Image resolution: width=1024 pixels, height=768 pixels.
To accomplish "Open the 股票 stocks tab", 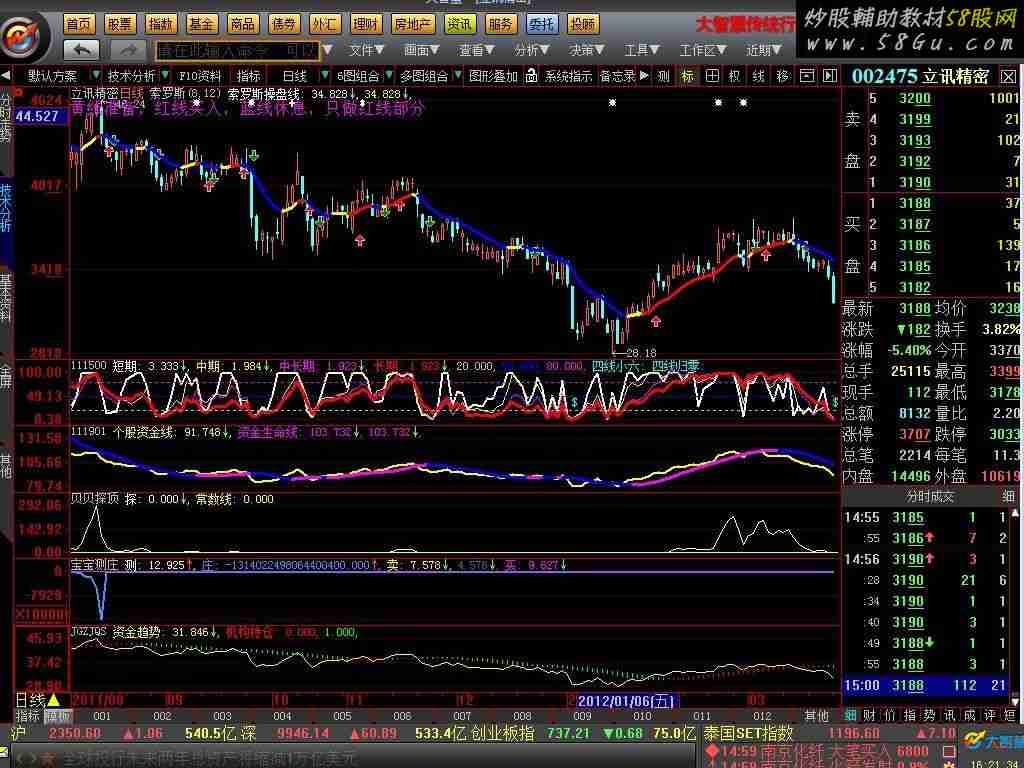I will (120, 25).
